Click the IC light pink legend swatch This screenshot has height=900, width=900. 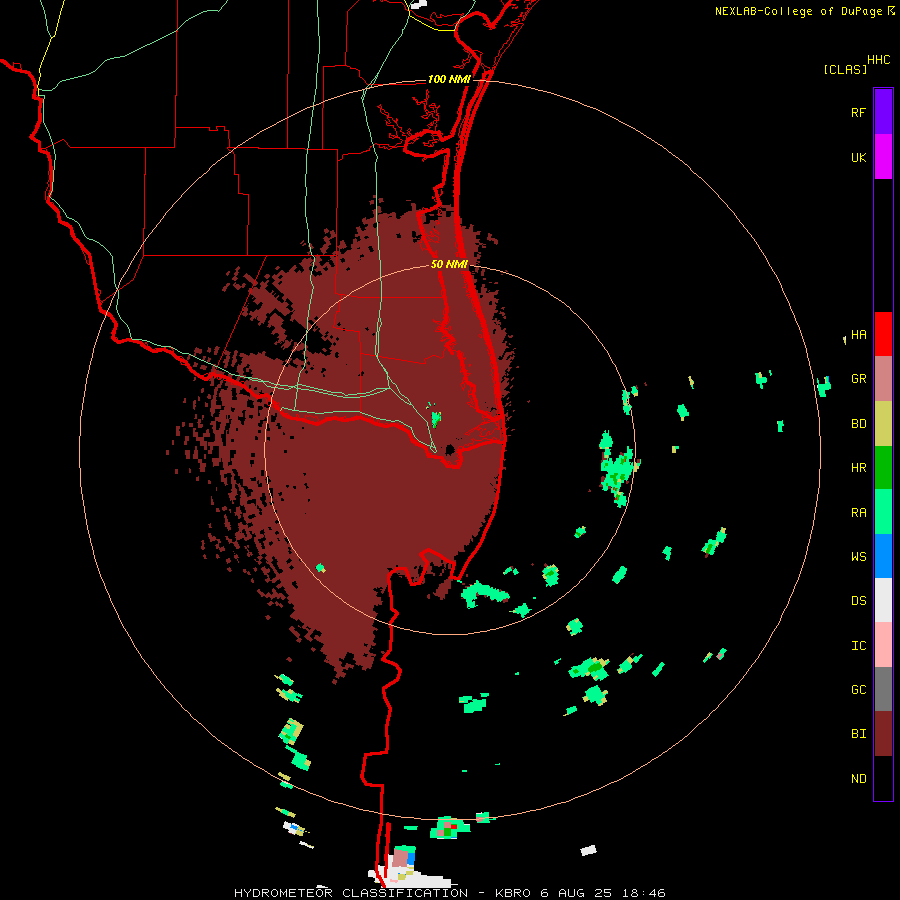point(883,645)
